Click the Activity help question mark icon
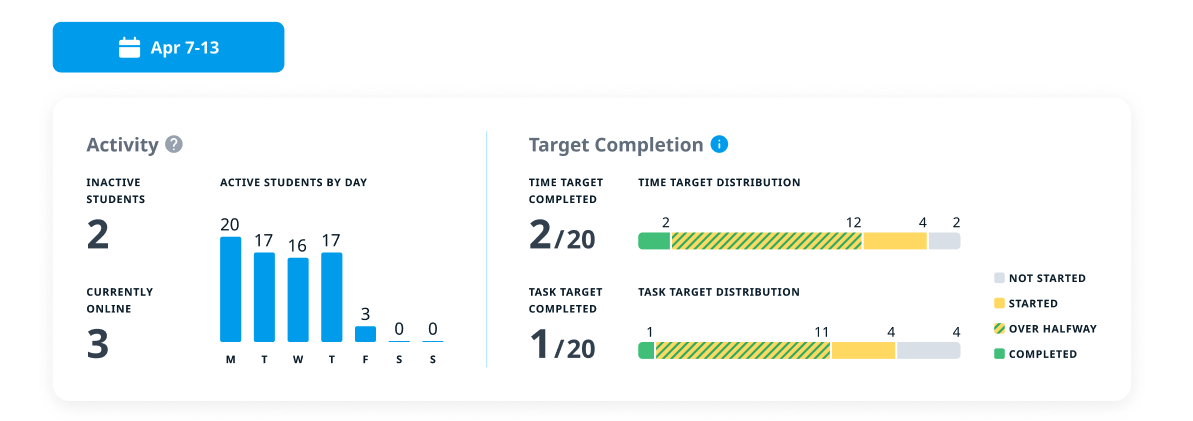 174,144
